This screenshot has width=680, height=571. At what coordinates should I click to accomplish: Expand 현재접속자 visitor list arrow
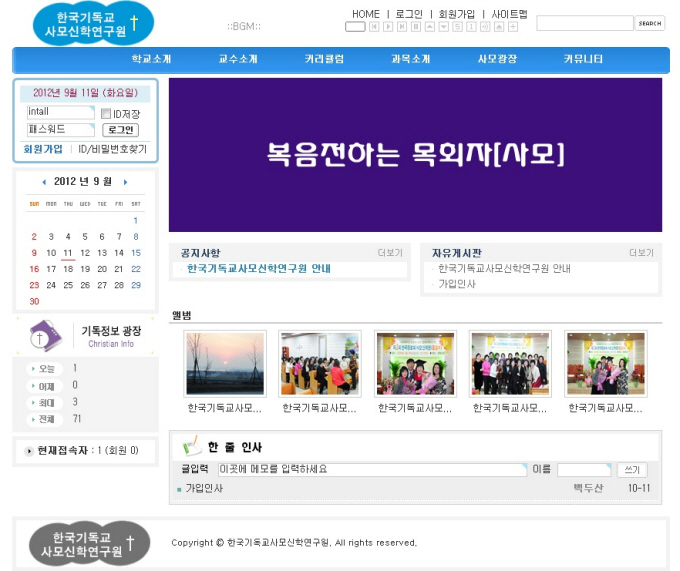coord(29,451)
